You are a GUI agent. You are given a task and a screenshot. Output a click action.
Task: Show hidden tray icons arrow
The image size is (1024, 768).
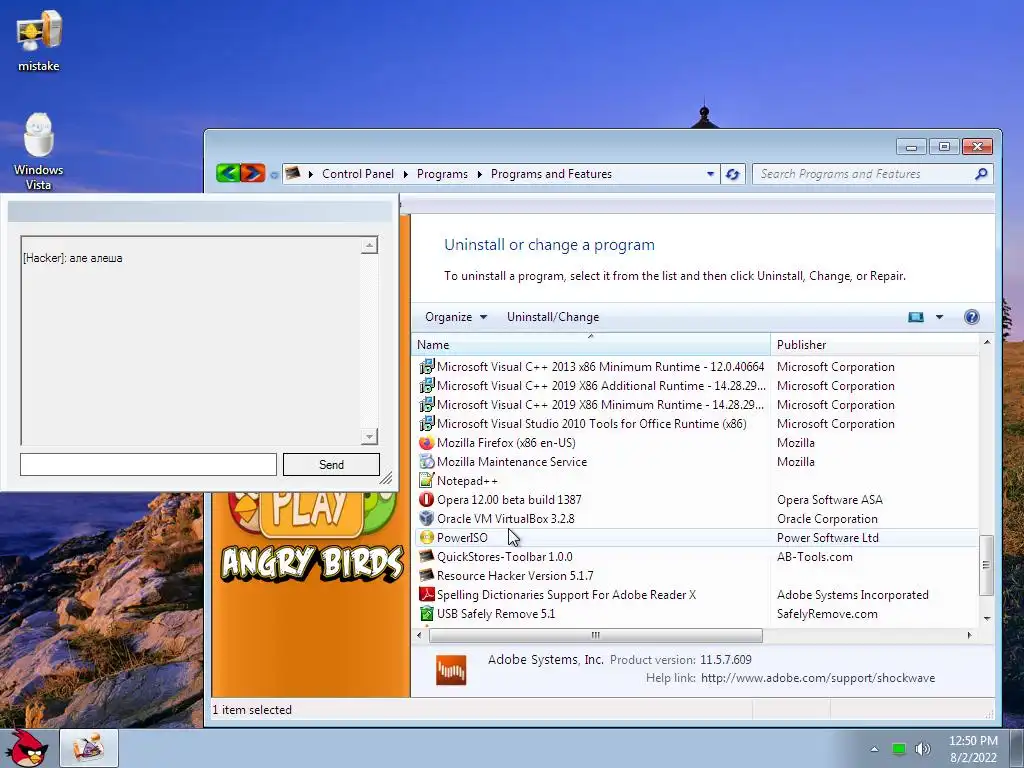coord(874,749)
